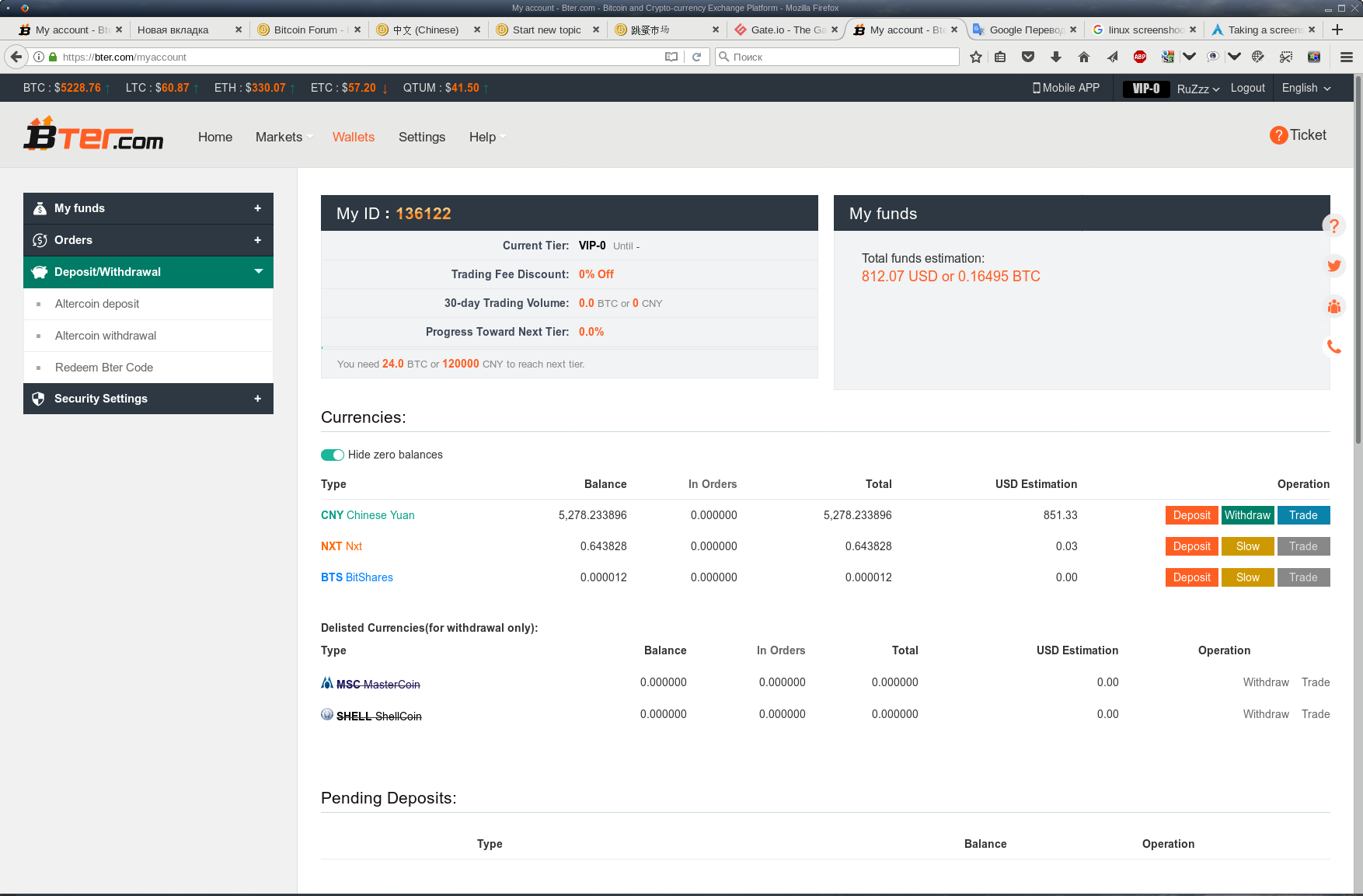Screen dimensions: 1363x896
Task: Open Settings in the navigation
Action: [422, 137]
